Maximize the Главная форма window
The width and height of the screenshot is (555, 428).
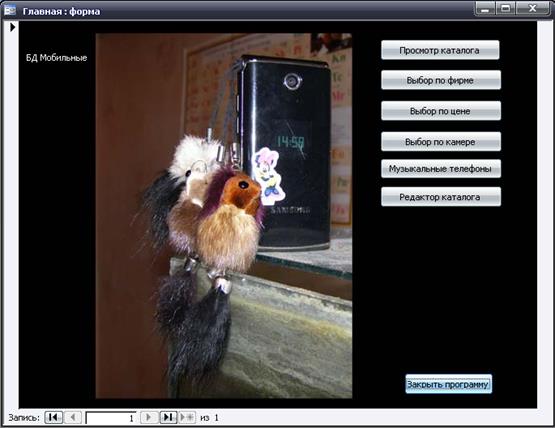coord(505,8)
